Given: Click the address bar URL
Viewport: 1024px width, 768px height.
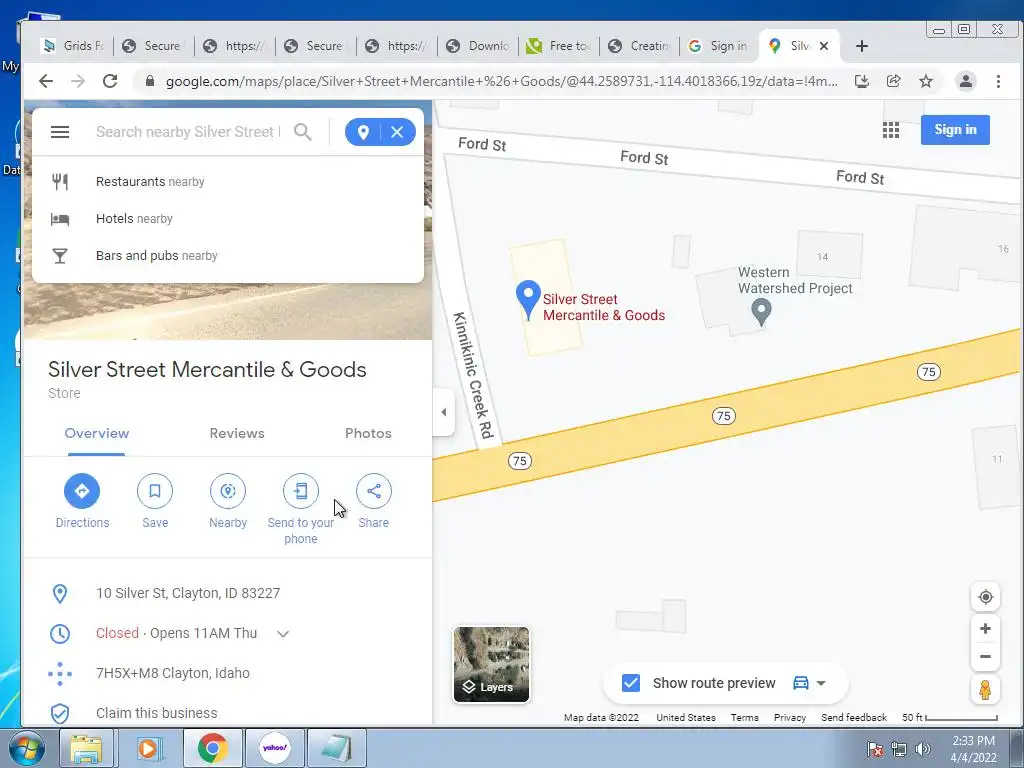Looking at the screenshot, I should coord(502,82).
